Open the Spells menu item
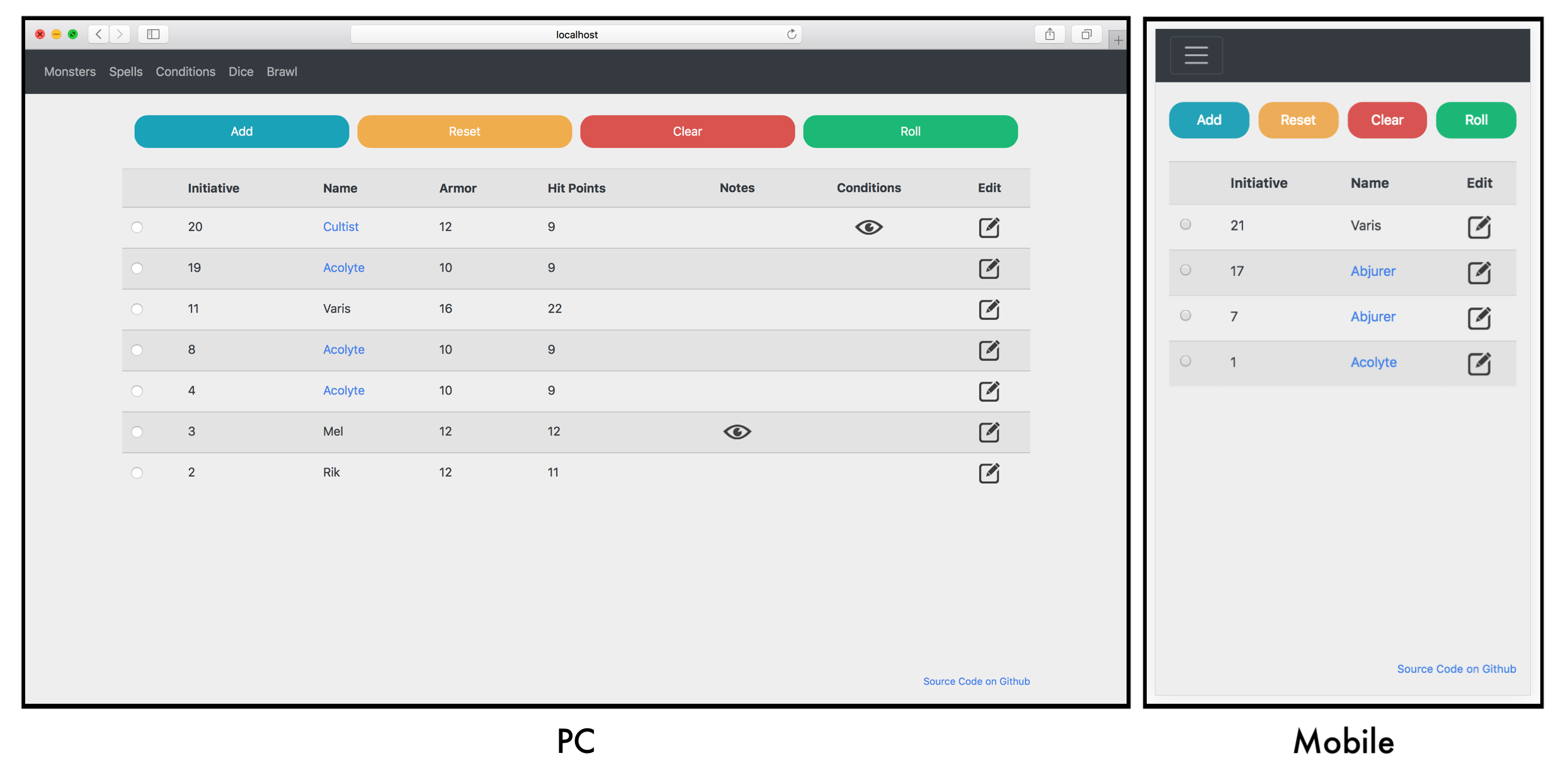The width and height of the screenshot is (1568, 780). point(125,71)
